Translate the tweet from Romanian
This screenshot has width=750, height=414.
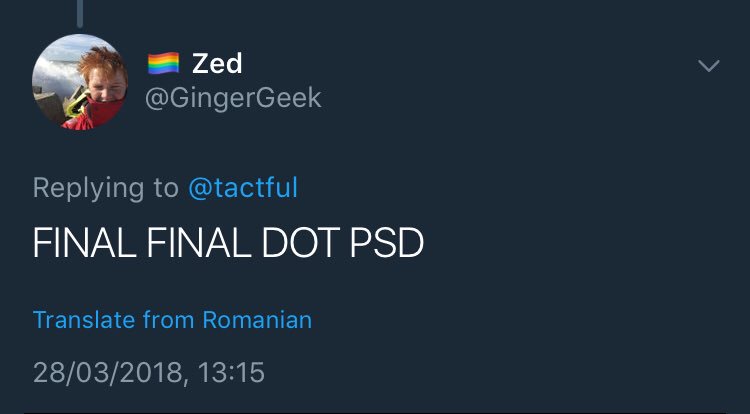(172, 320)
